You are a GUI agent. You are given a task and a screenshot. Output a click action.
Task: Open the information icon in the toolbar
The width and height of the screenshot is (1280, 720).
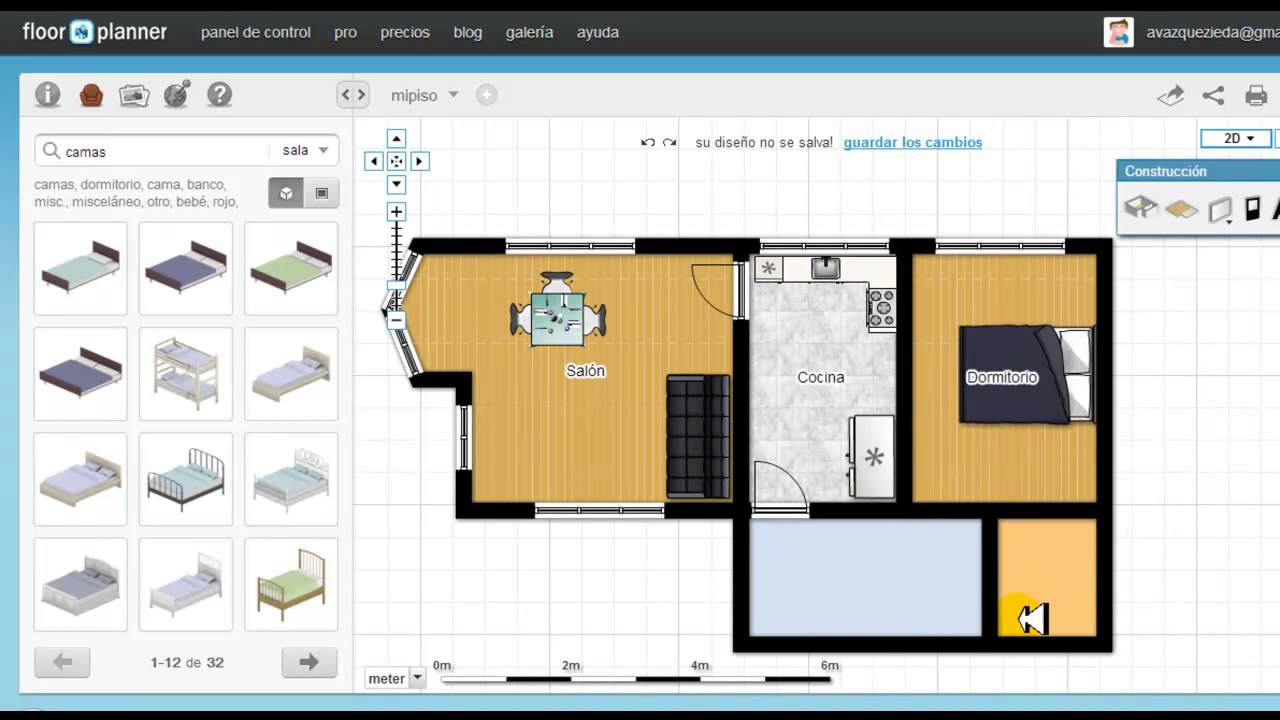click(x=47, y=94)
